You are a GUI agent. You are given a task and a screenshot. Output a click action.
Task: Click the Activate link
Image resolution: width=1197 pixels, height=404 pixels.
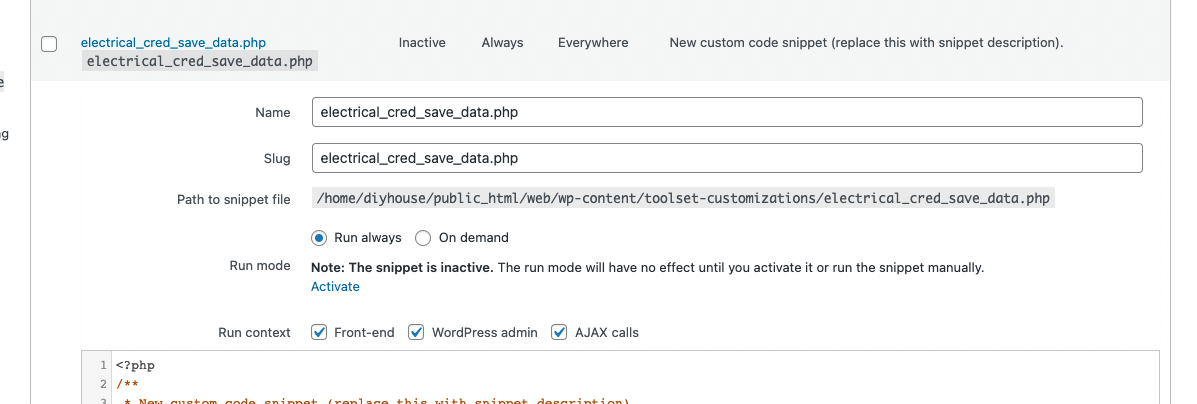335,286
